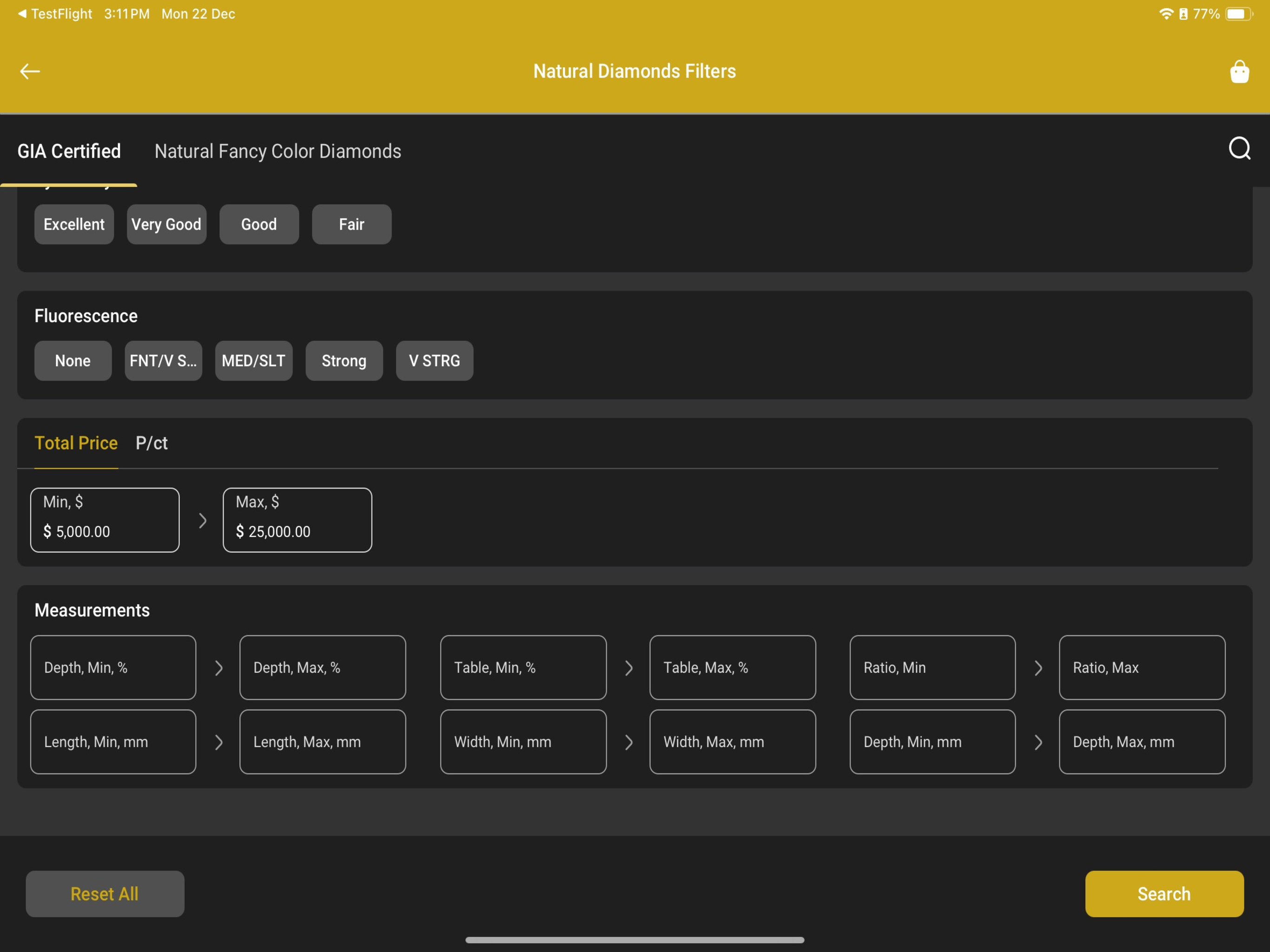Toggle the Good filter chip
The width and height of the screenshot is (1270, 952).
[259, 225]
